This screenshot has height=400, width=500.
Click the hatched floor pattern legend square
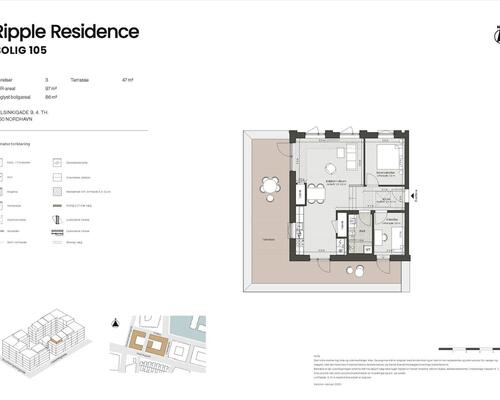coord(57,191)
